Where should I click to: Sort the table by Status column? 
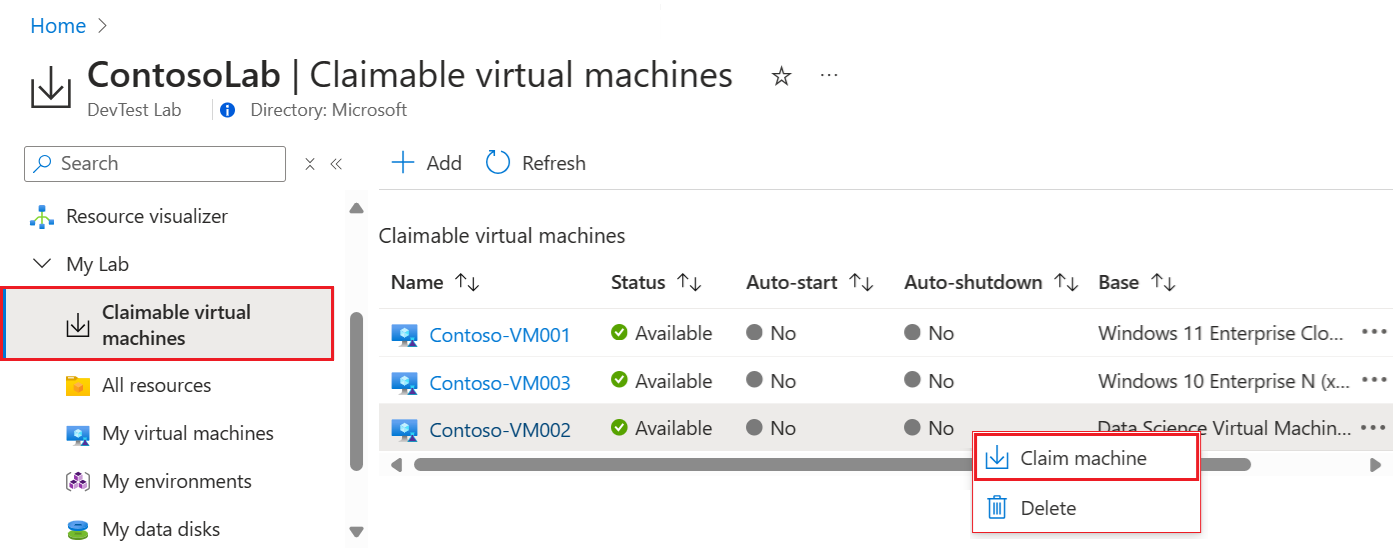pos(689,283)
